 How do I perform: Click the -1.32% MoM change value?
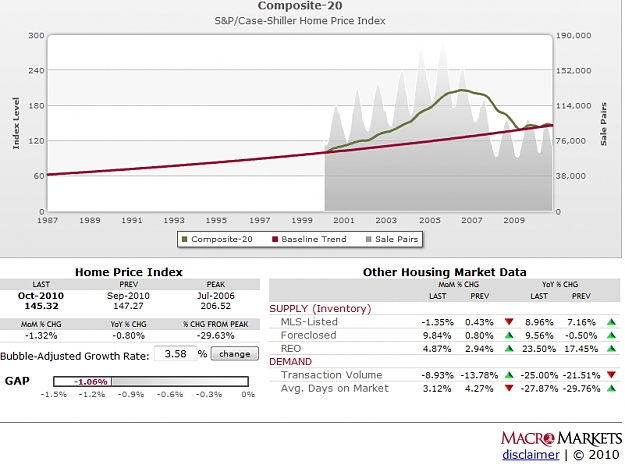click(41, 336)
